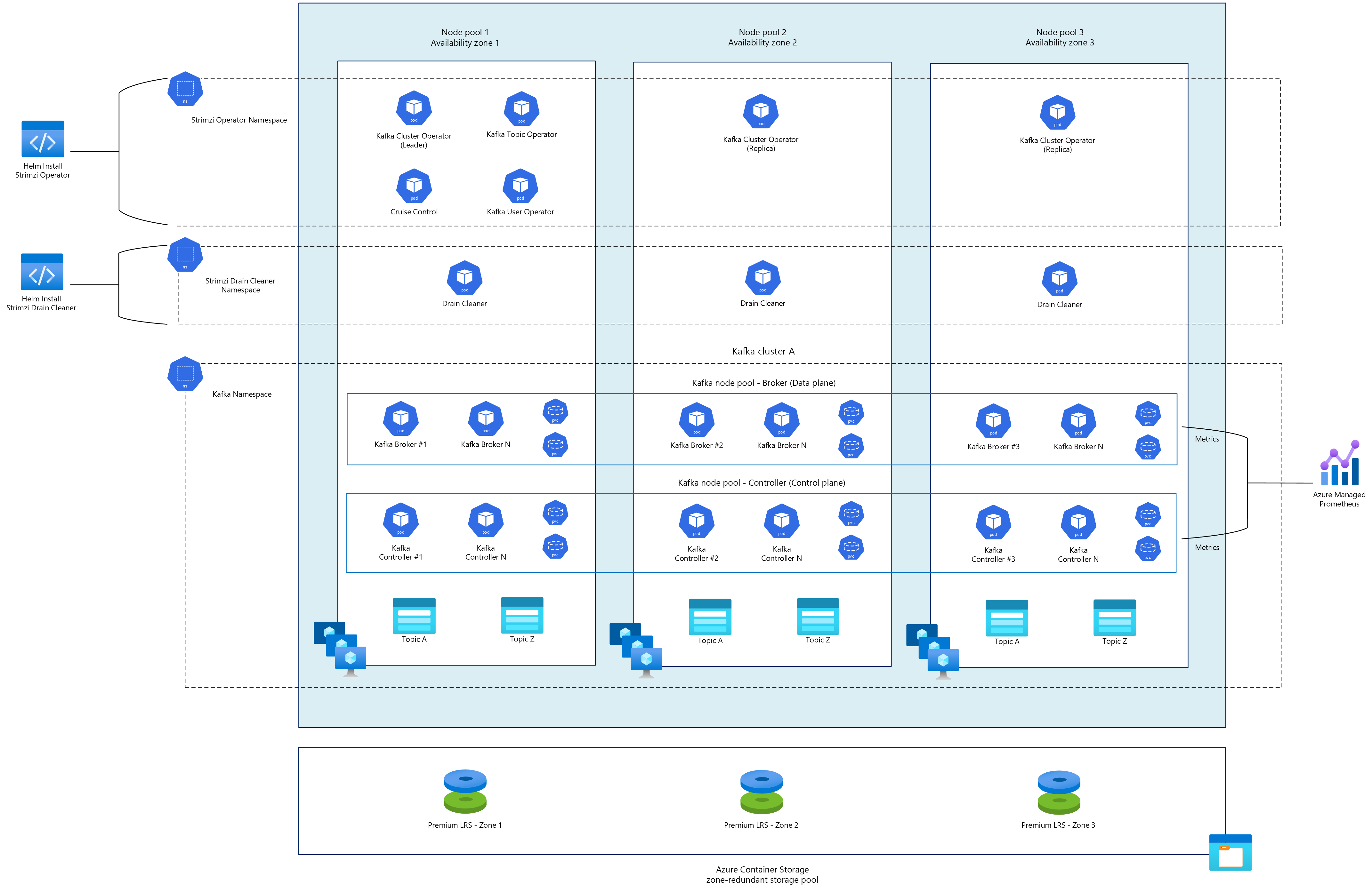Select the Node pool 3 Availability zone 3 heading

click(1059, 37)
